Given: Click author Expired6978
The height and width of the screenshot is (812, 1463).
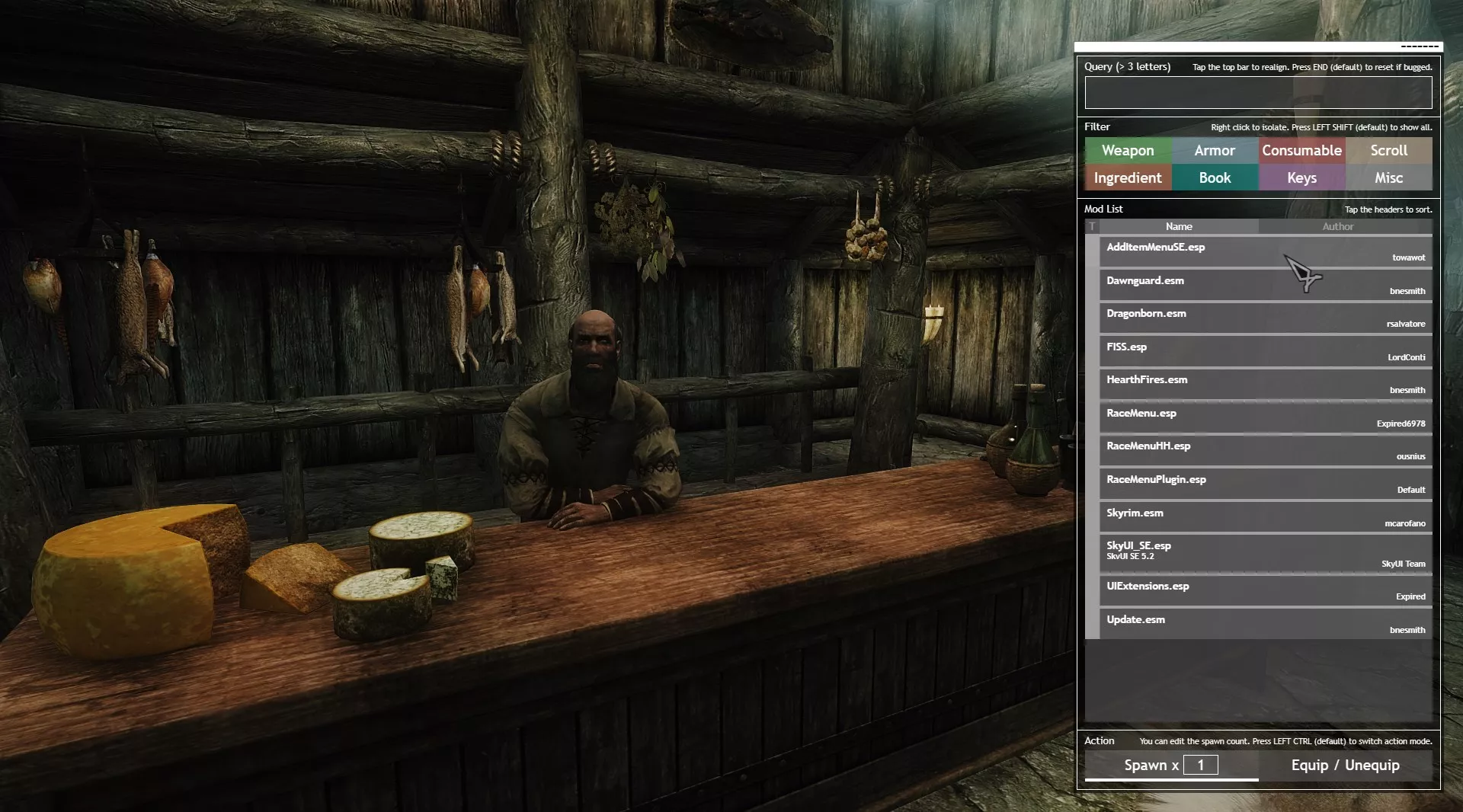Looking at the screenshot, I should click(1401, 424).
